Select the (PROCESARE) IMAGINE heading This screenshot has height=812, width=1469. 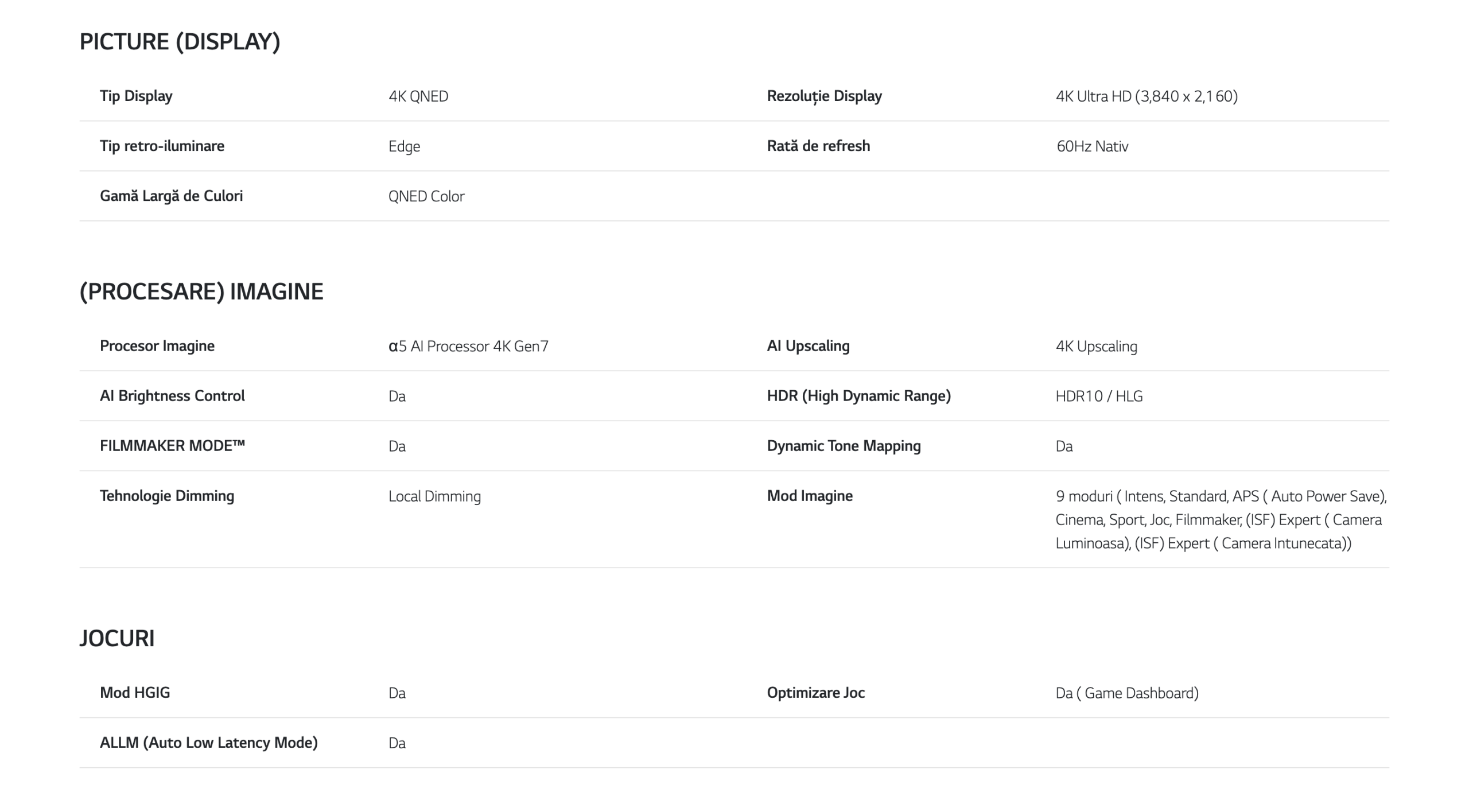[x=201, y=292]
